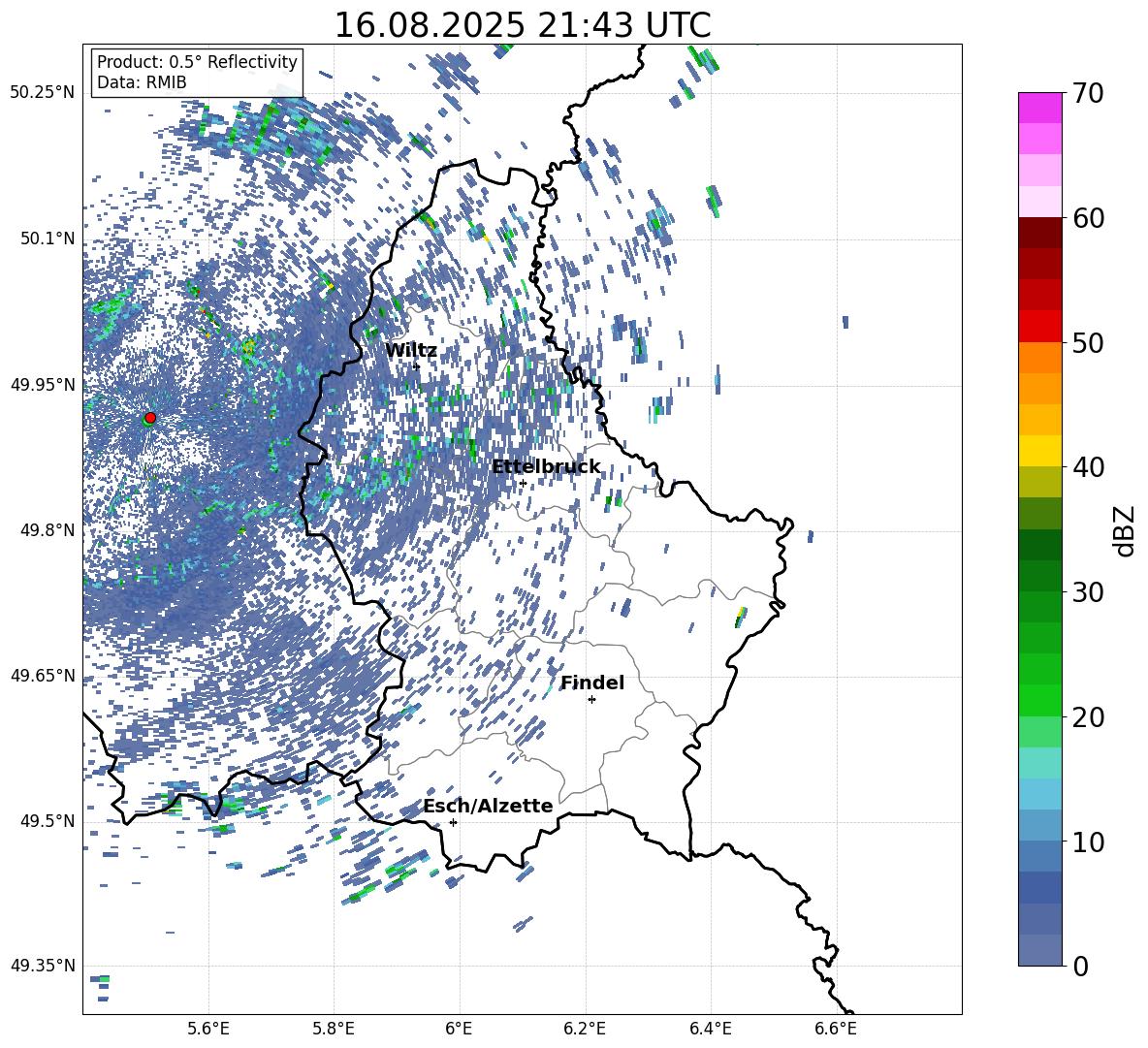Click the 'Data: RMIB' legend text
The height and width of the screenshot is (1048, 1148).
point(142,82)
